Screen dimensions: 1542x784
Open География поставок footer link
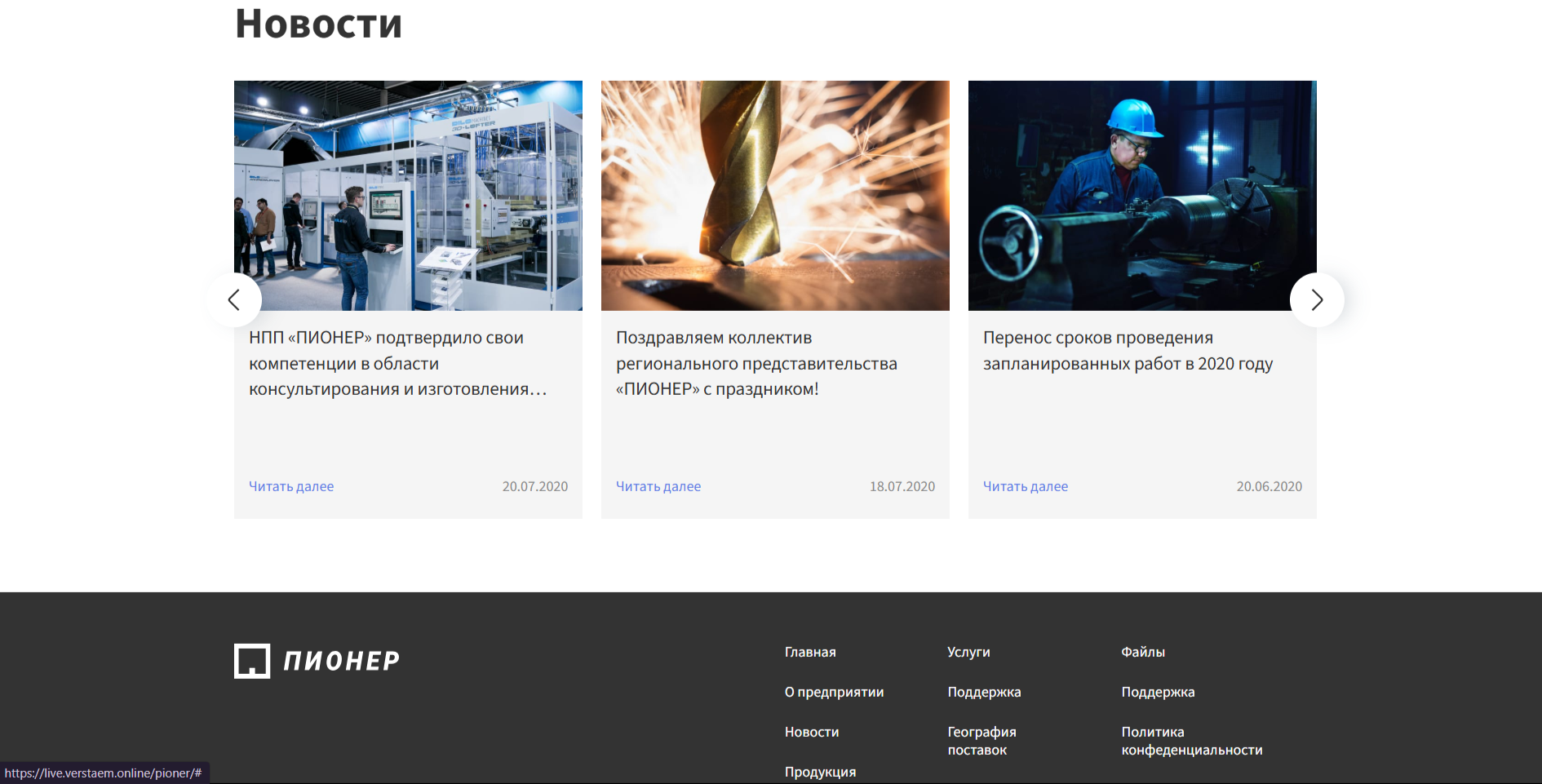pos(981,741)
